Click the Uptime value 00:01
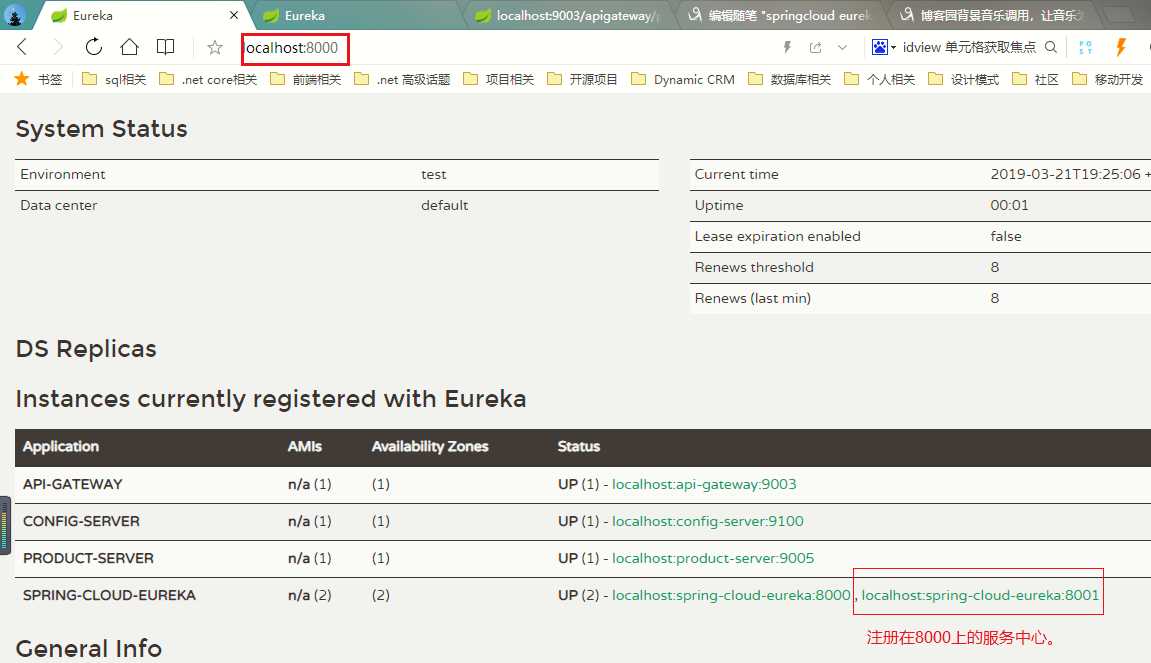 1009,206
